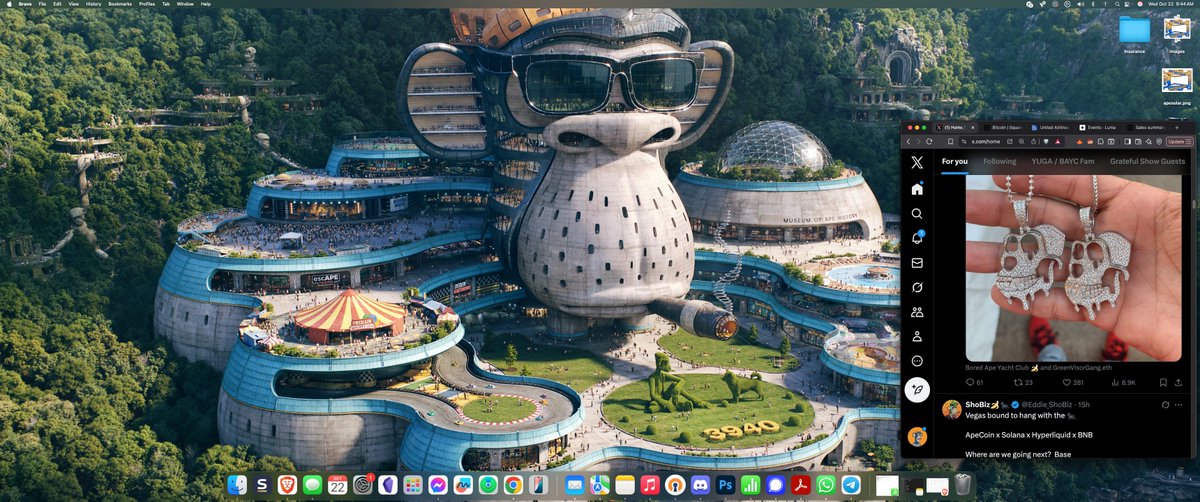Viewport: 1200px width, 502px height.
Task: Open the More circle icon in X sidebar
Action: 917,361
